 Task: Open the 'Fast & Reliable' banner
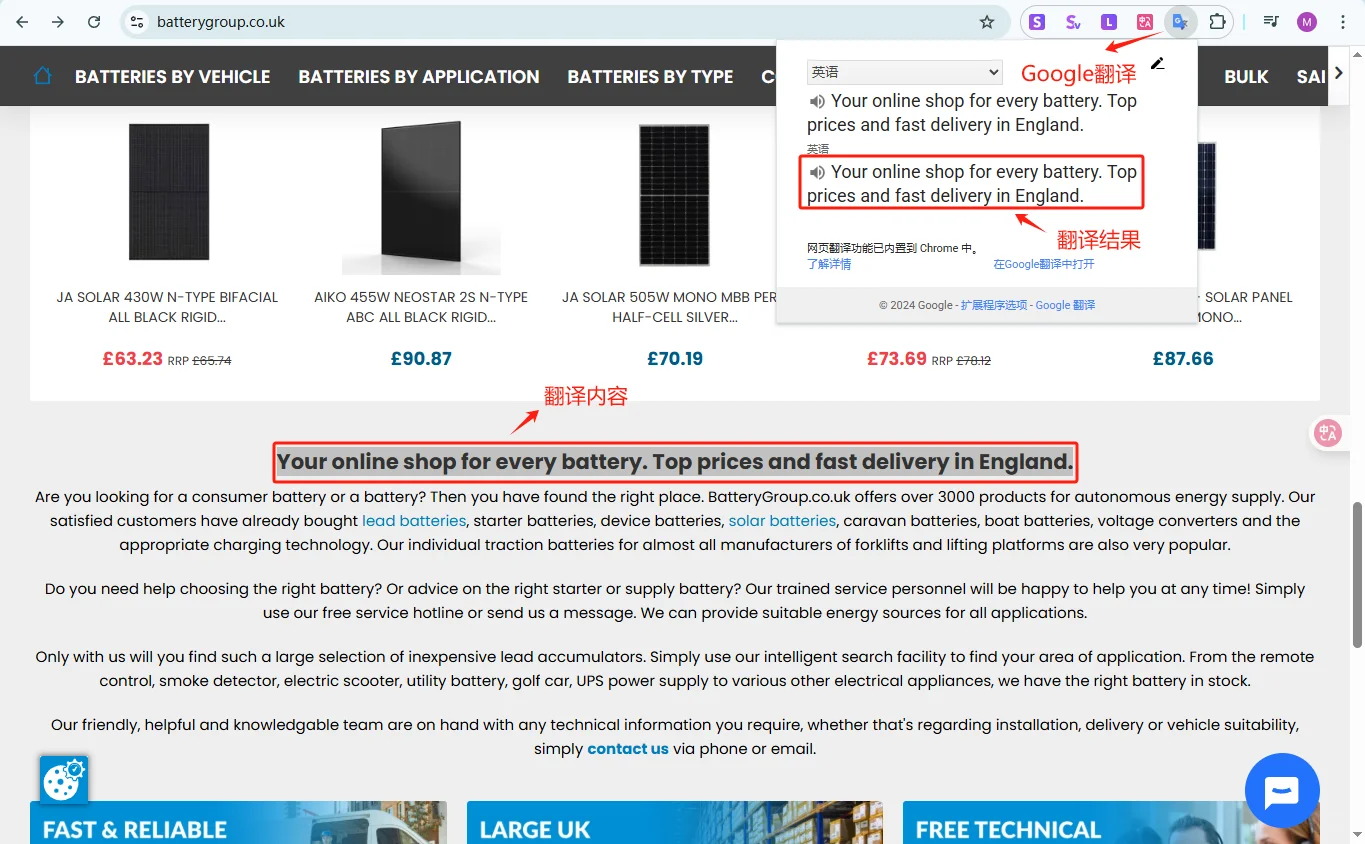(238, 822)
